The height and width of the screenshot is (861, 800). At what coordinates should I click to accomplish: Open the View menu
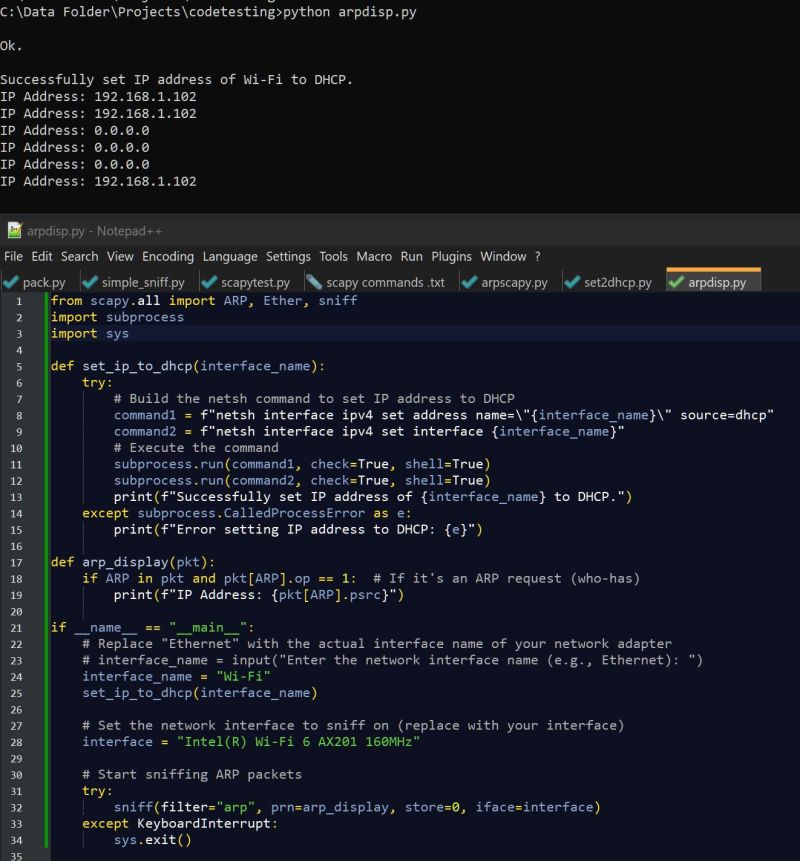pyautogui.click(x=120, y=256)
